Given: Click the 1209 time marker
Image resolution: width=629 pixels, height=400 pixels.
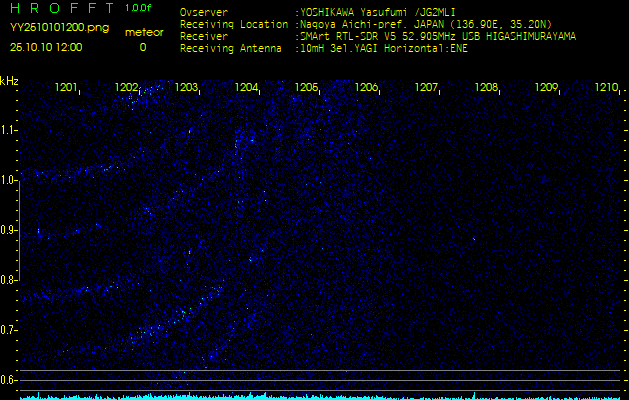Looking at the screenshot, I should [546, 87].
